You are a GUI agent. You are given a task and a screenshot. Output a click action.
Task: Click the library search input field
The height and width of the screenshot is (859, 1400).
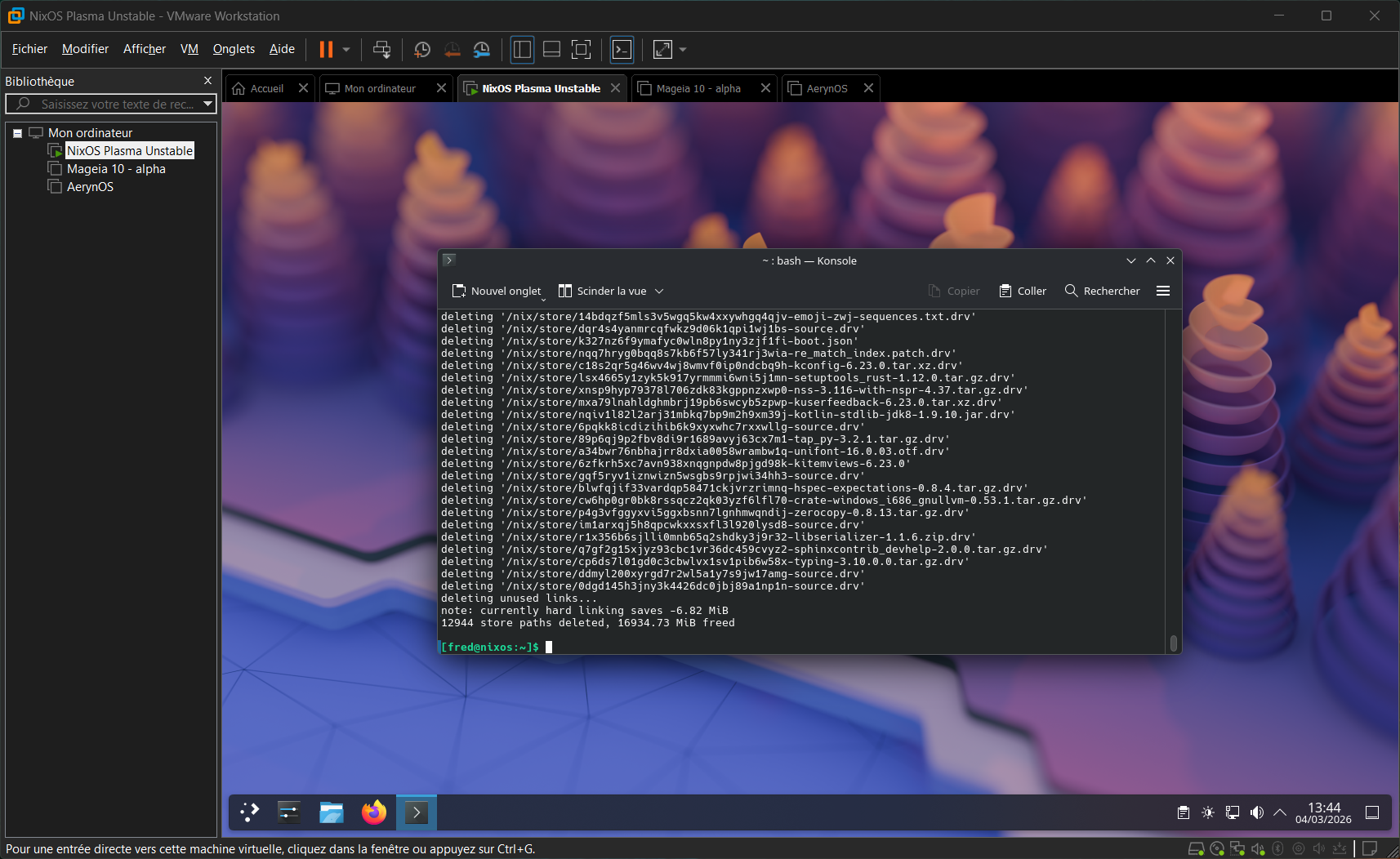click(114, 105)
